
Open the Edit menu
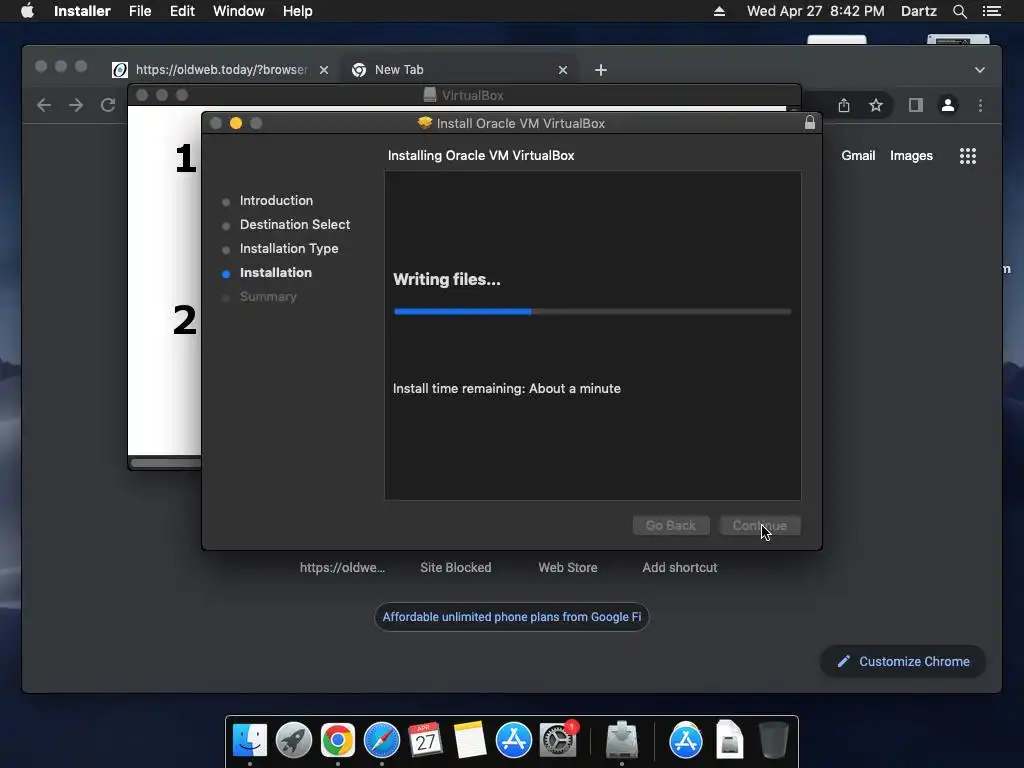pos(182,11)
